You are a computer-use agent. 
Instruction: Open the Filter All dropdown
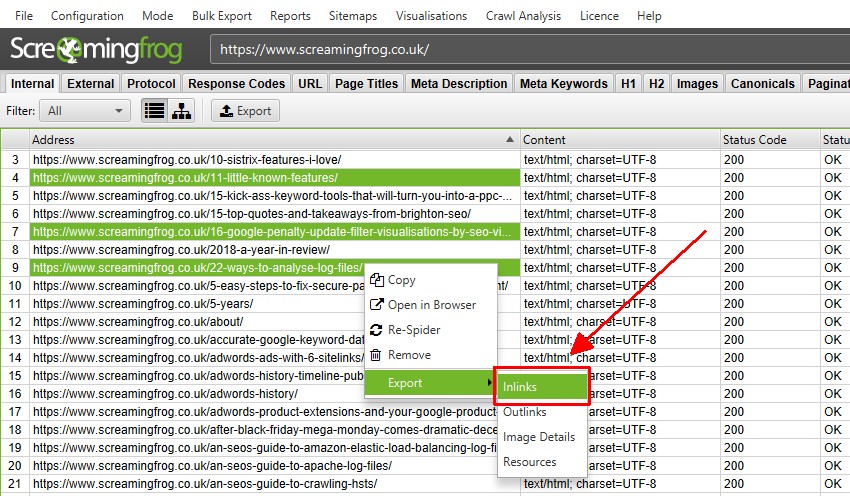pyautogui.click(x=85, y=111)
